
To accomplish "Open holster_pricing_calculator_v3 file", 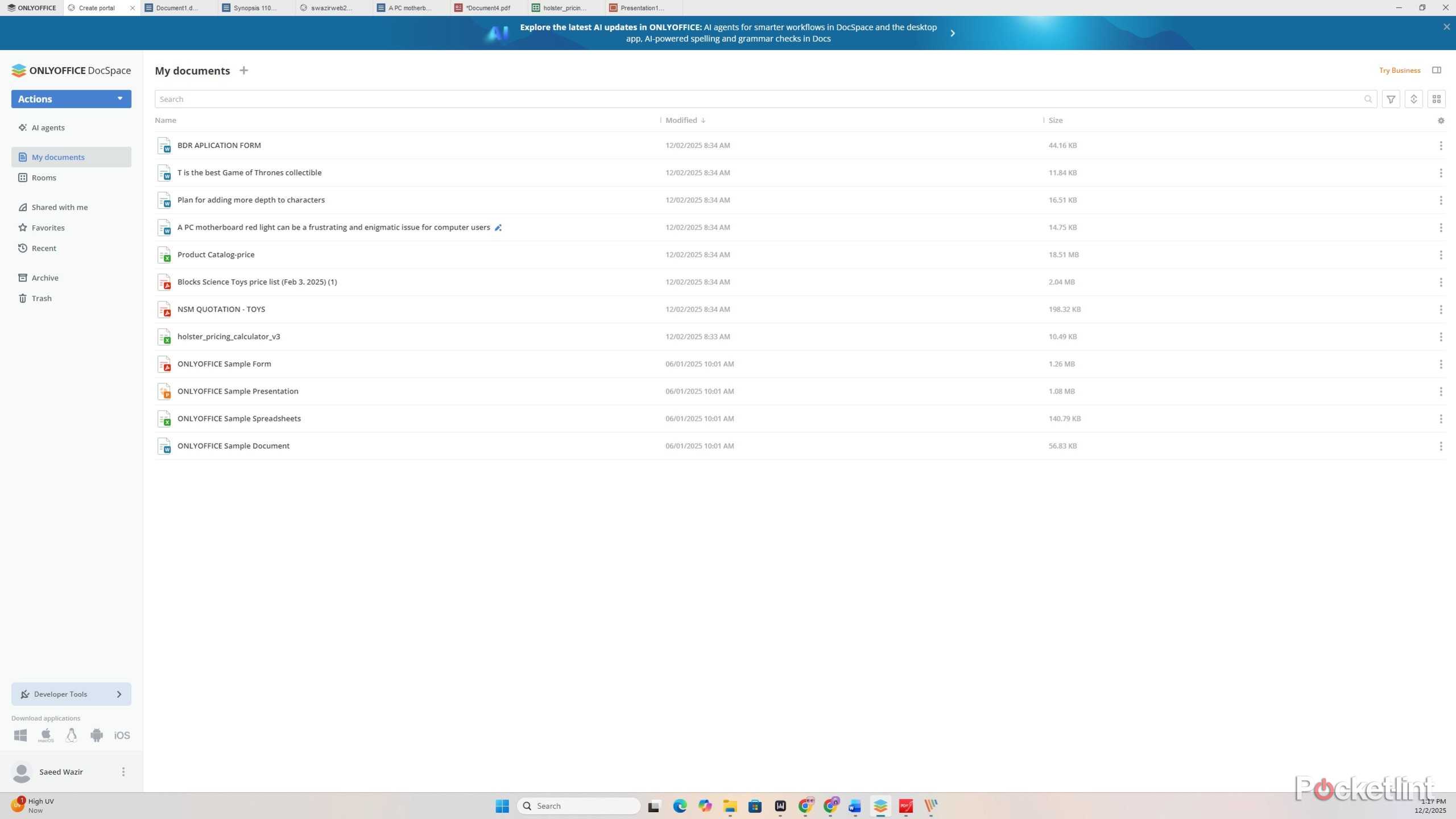I will (229, 337).
